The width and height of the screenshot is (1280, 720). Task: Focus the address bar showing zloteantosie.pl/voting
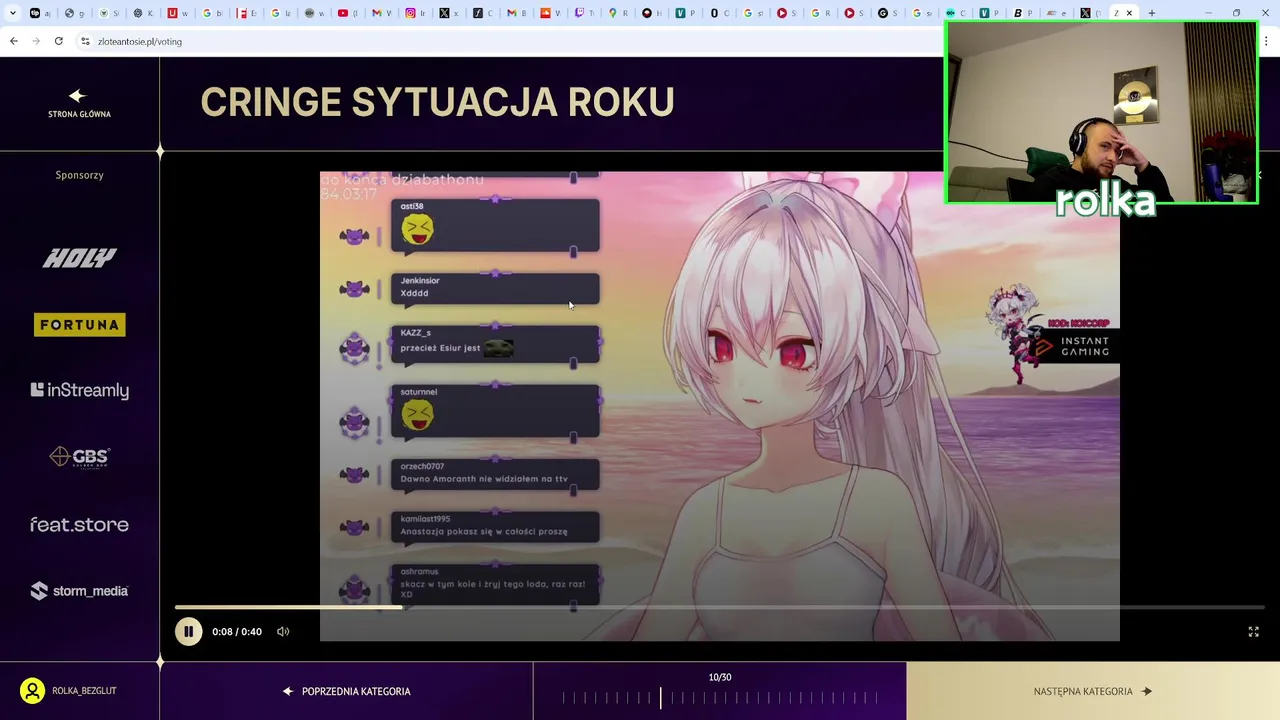(510, 41)
